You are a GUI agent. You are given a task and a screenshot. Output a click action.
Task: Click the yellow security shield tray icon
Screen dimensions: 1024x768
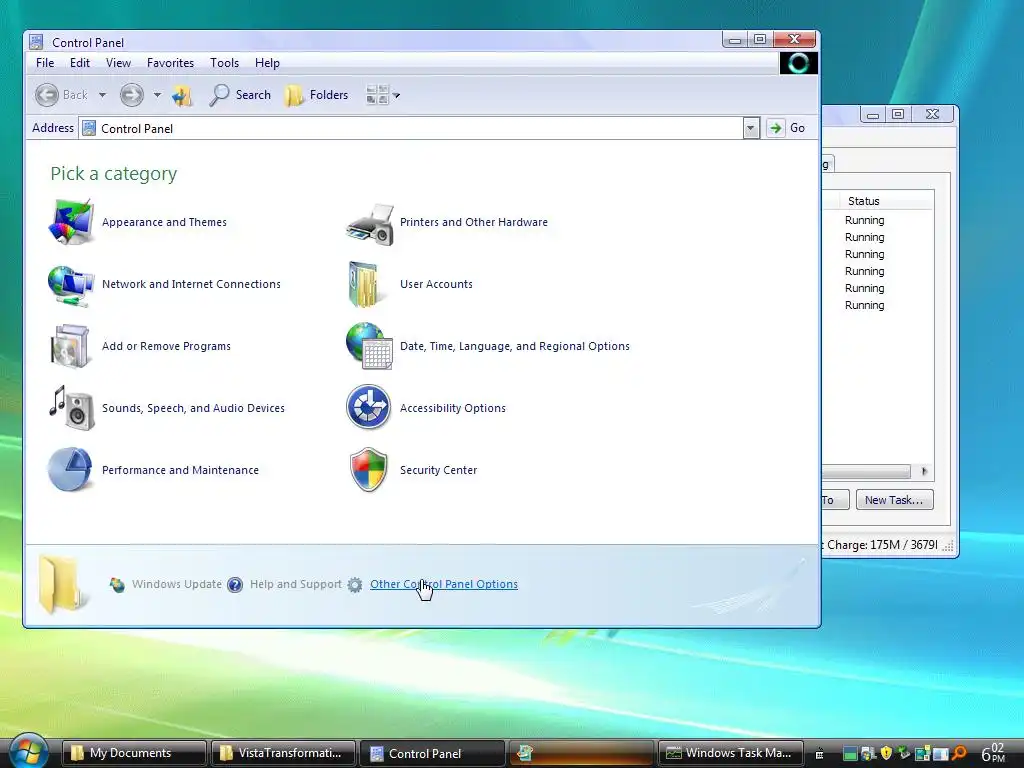coord(886,754)
